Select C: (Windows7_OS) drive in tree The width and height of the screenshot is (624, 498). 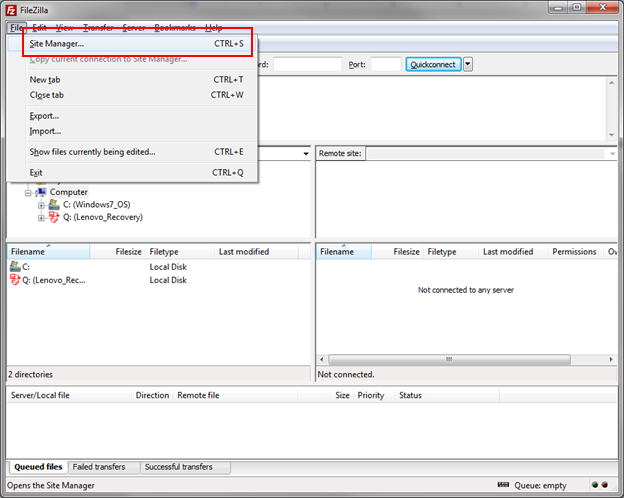coord(97,205)
